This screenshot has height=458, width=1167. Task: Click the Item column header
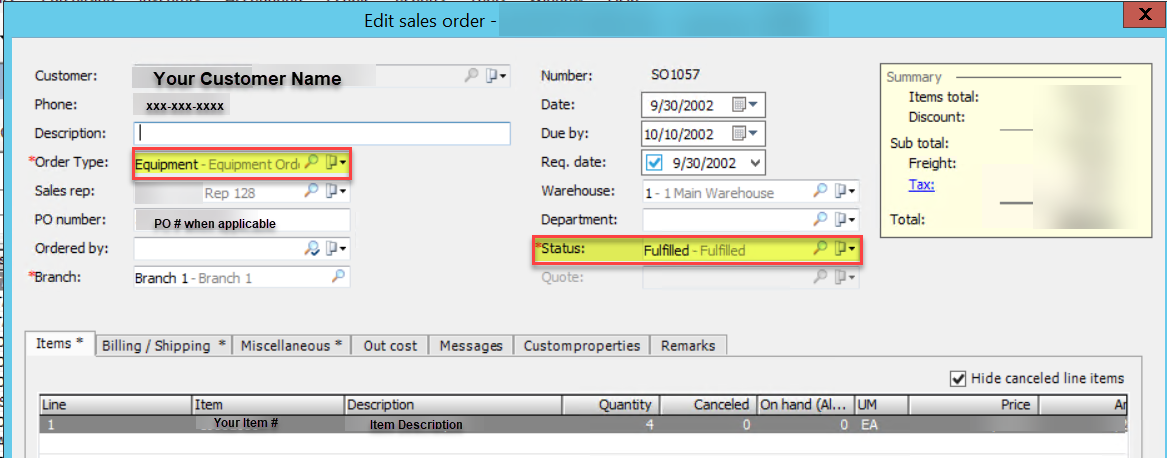(x=269, y=404)
